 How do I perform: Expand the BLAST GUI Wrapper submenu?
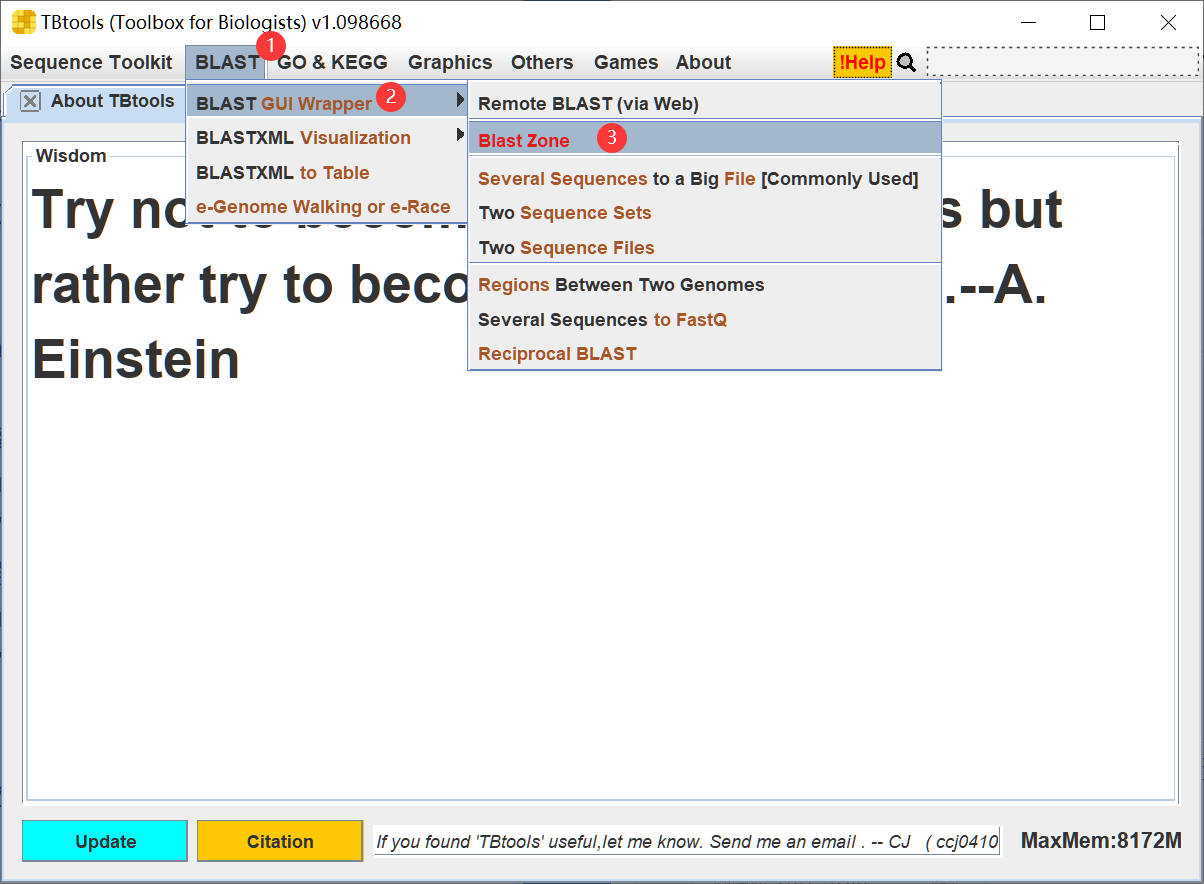click(x=327, y=102)
